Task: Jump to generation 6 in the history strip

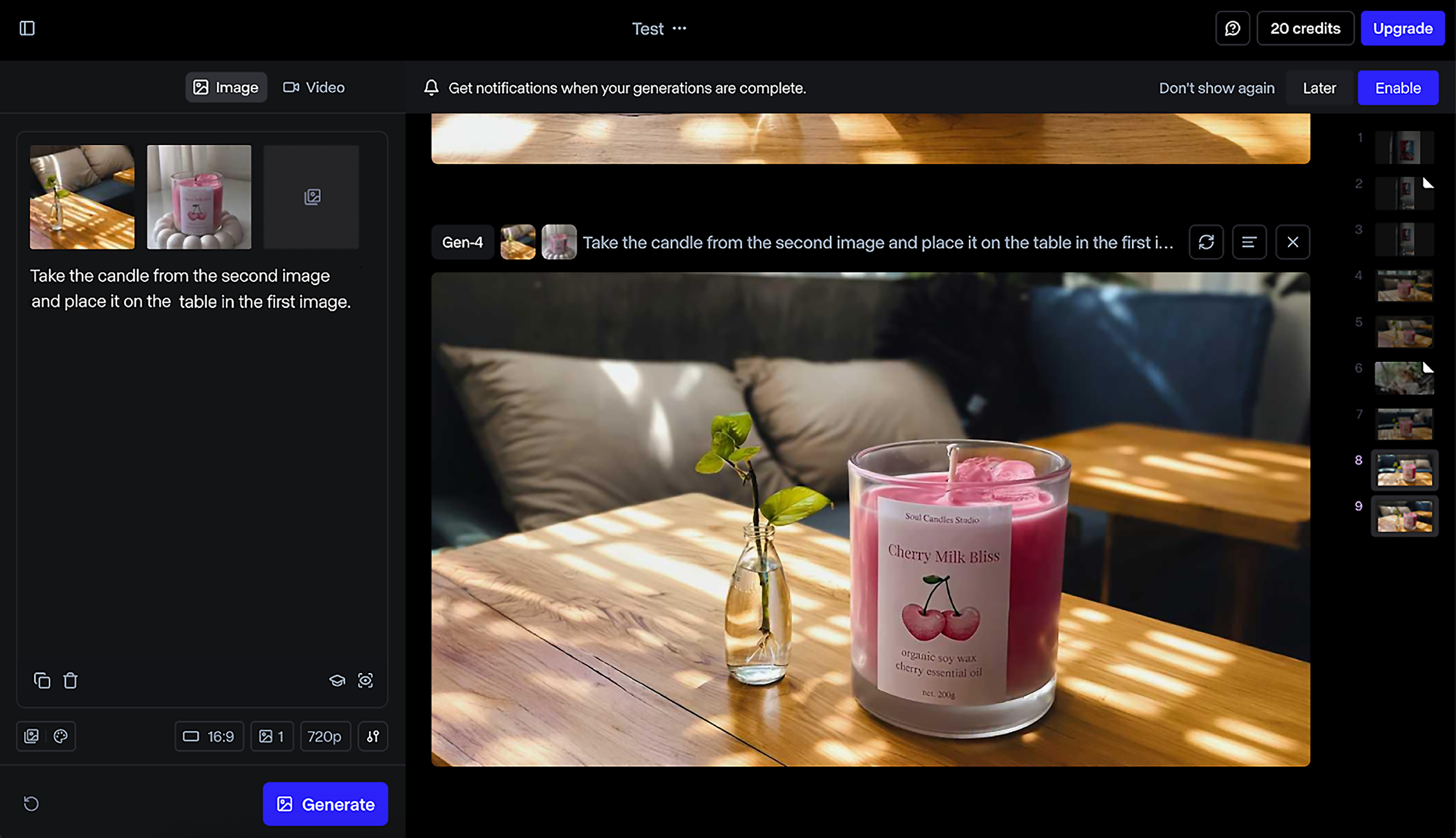Action: coord(1404,377)
